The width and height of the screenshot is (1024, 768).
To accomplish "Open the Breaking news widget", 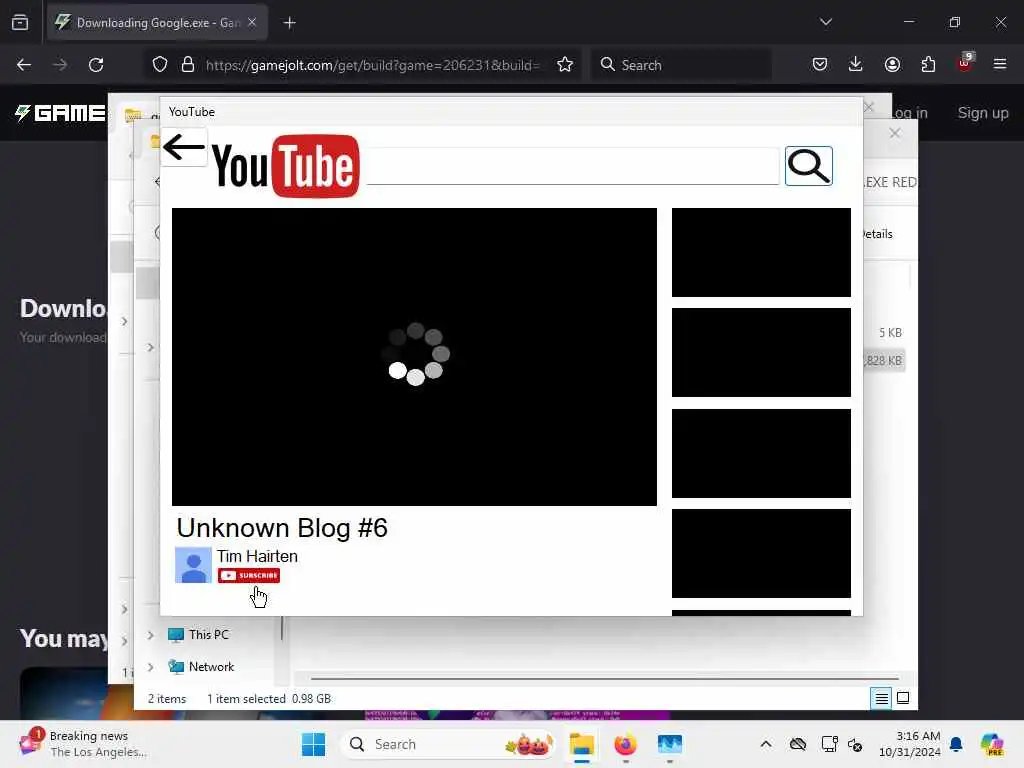I will coord(83,744).
